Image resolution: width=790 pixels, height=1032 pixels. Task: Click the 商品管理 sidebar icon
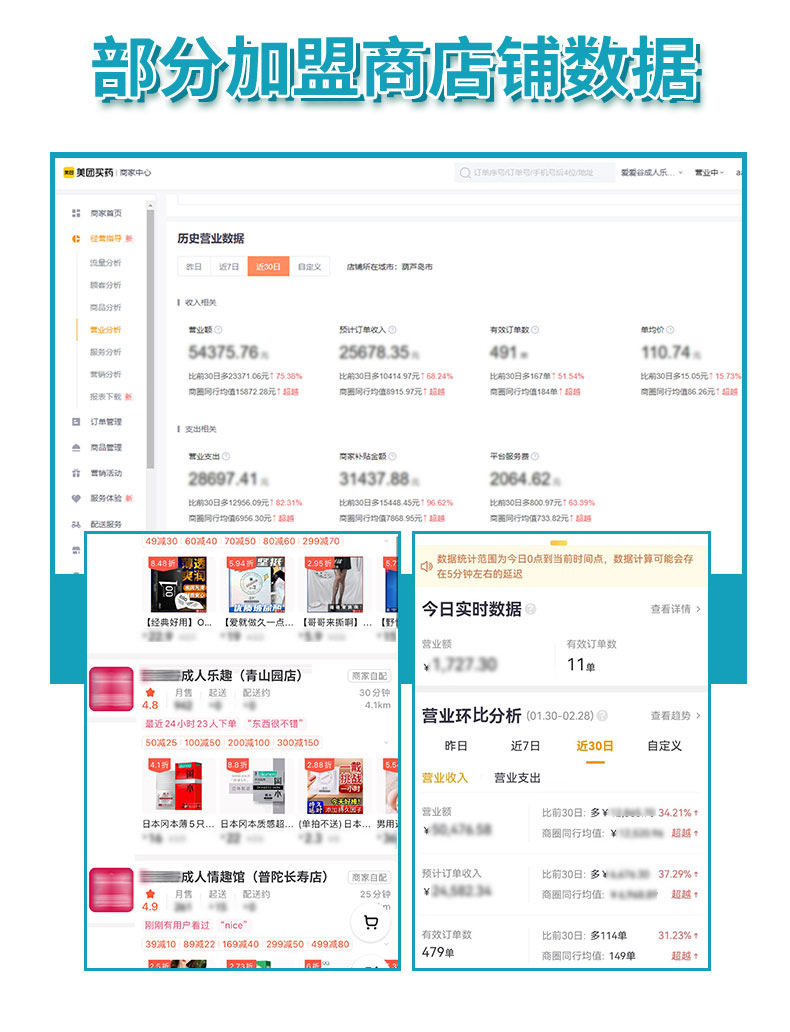point(76,448)
